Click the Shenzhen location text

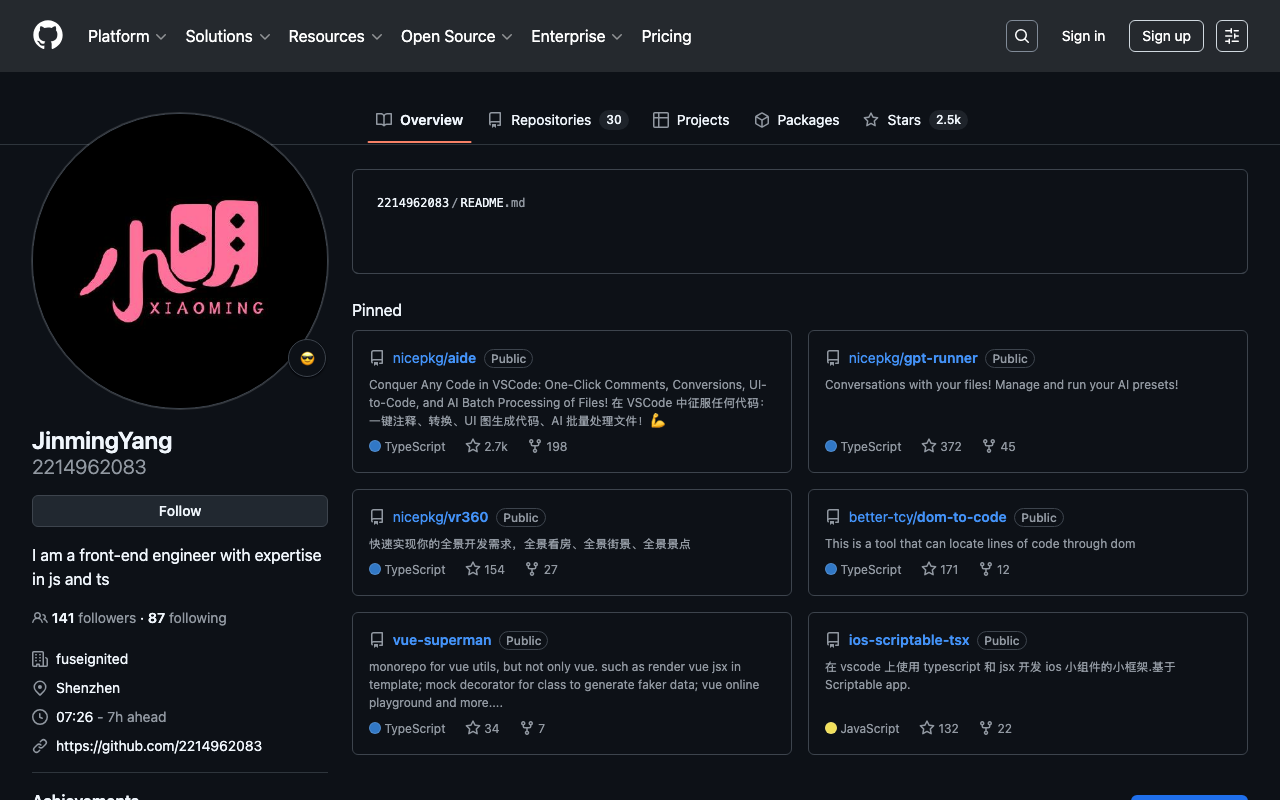(88, 688)
